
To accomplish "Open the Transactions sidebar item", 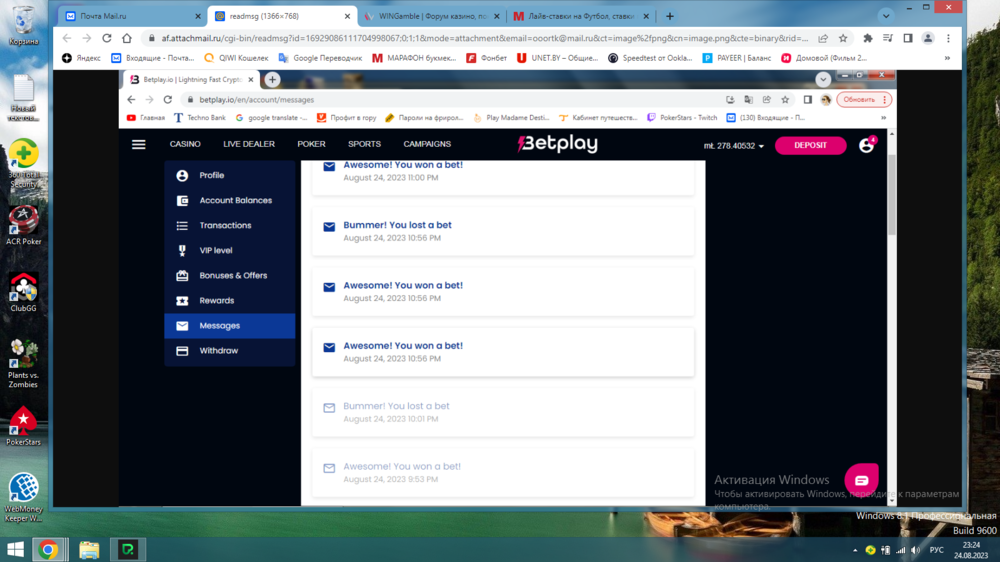I will [225, 226].
